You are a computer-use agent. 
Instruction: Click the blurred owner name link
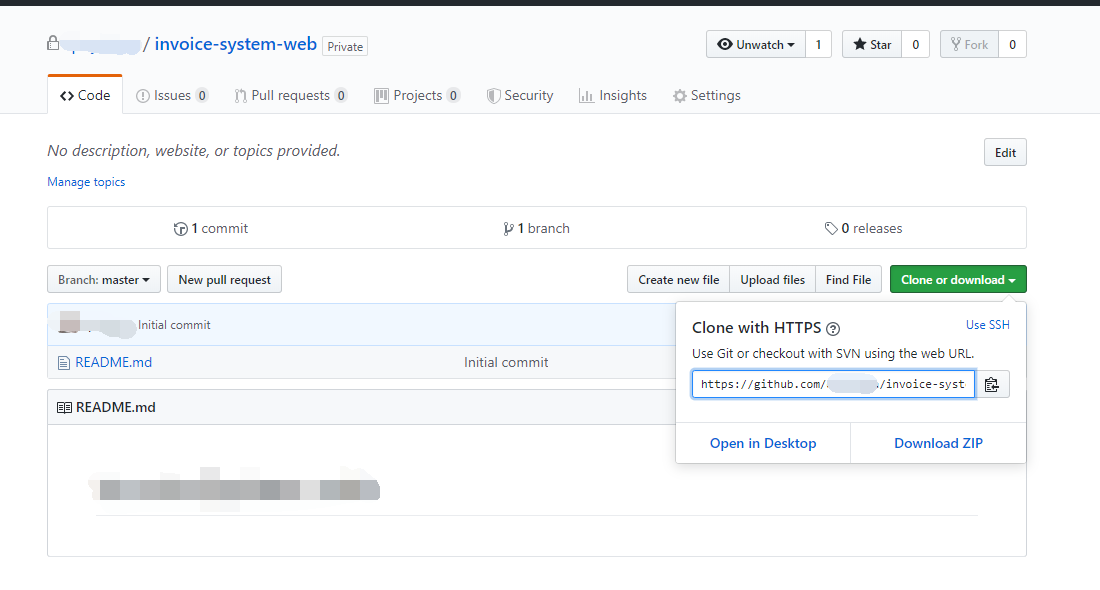[102, 45]
